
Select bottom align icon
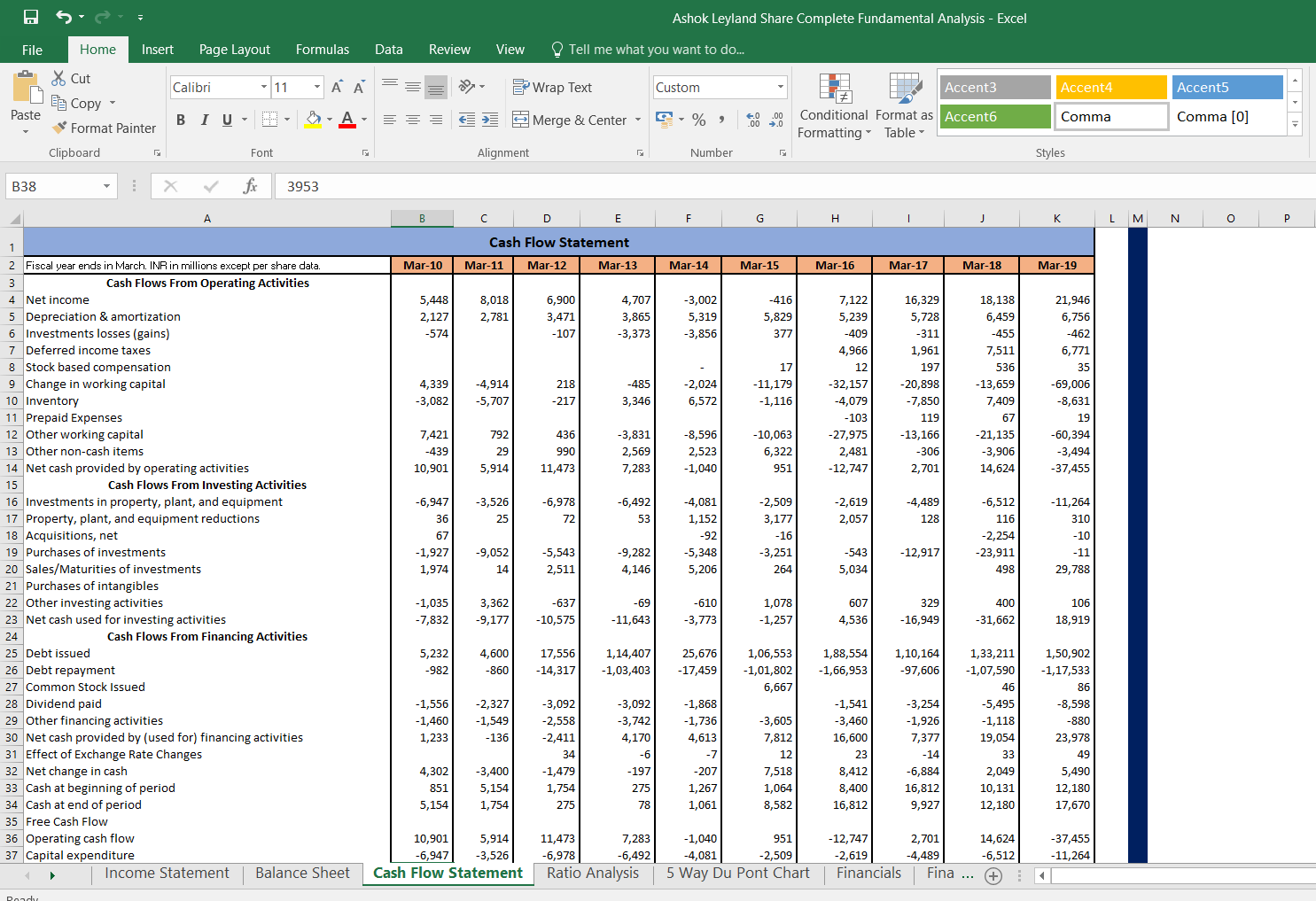(x=435, y=86)
